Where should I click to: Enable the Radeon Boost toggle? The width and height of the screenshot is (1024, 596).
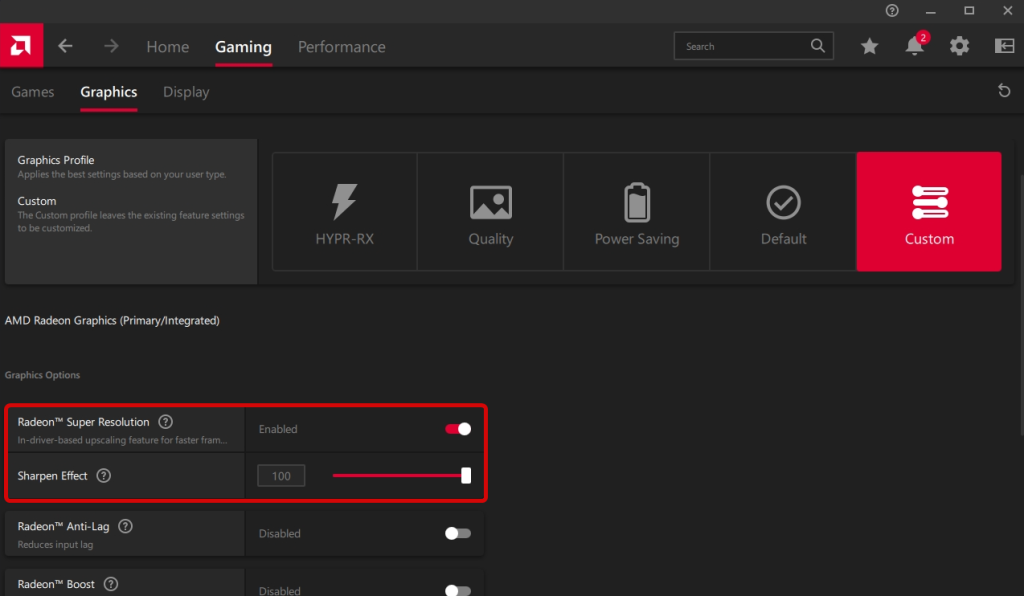point(458,590)
